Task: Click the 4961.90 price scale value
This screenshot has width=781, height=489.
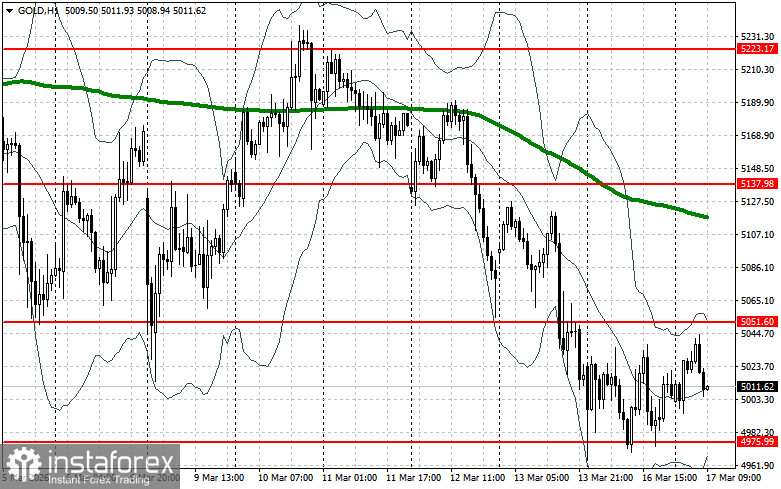Action: pos(757,466)
